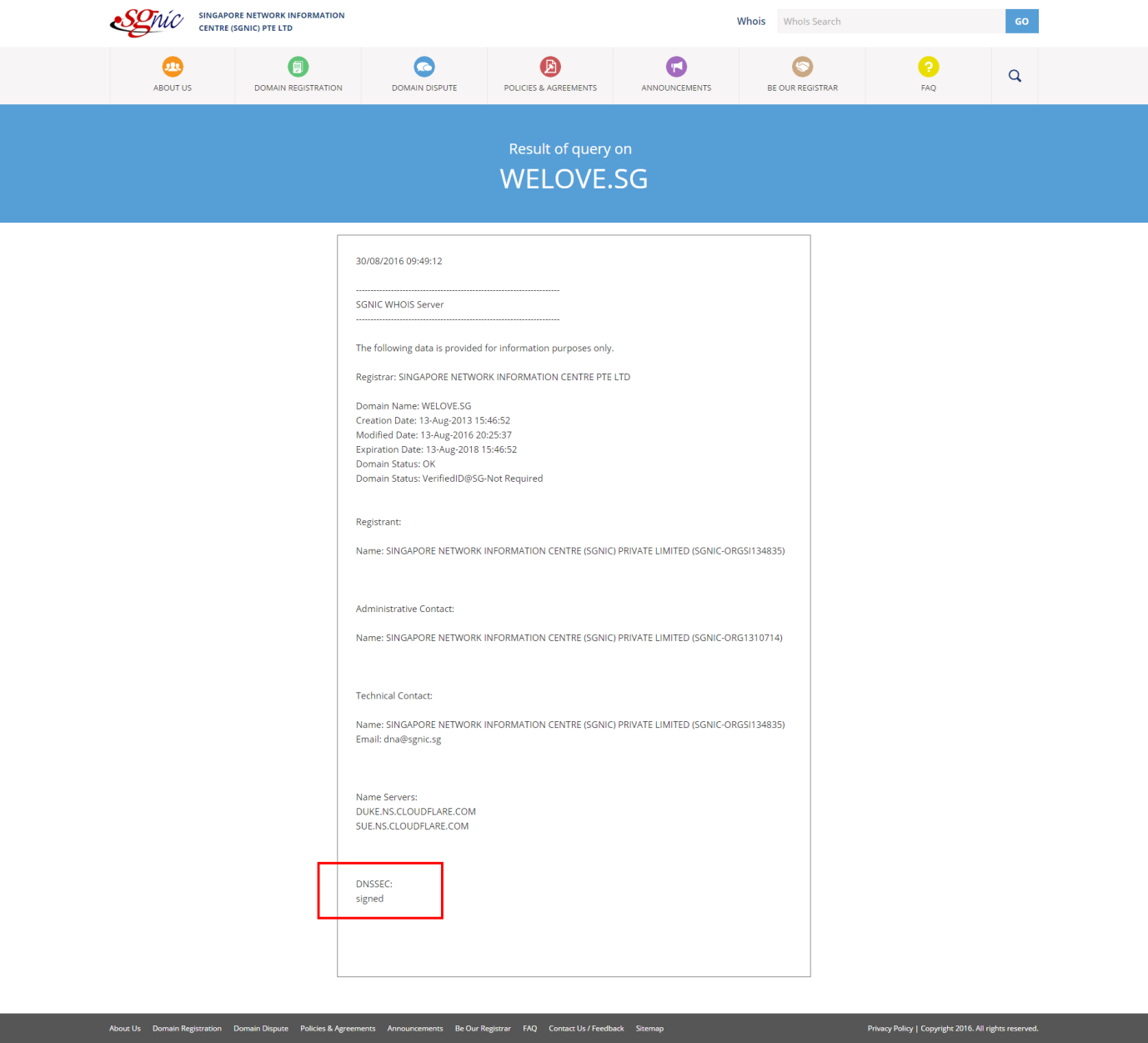Click DUKE.NS.CLOUDFLARE.COM name server

coord(416,811)
